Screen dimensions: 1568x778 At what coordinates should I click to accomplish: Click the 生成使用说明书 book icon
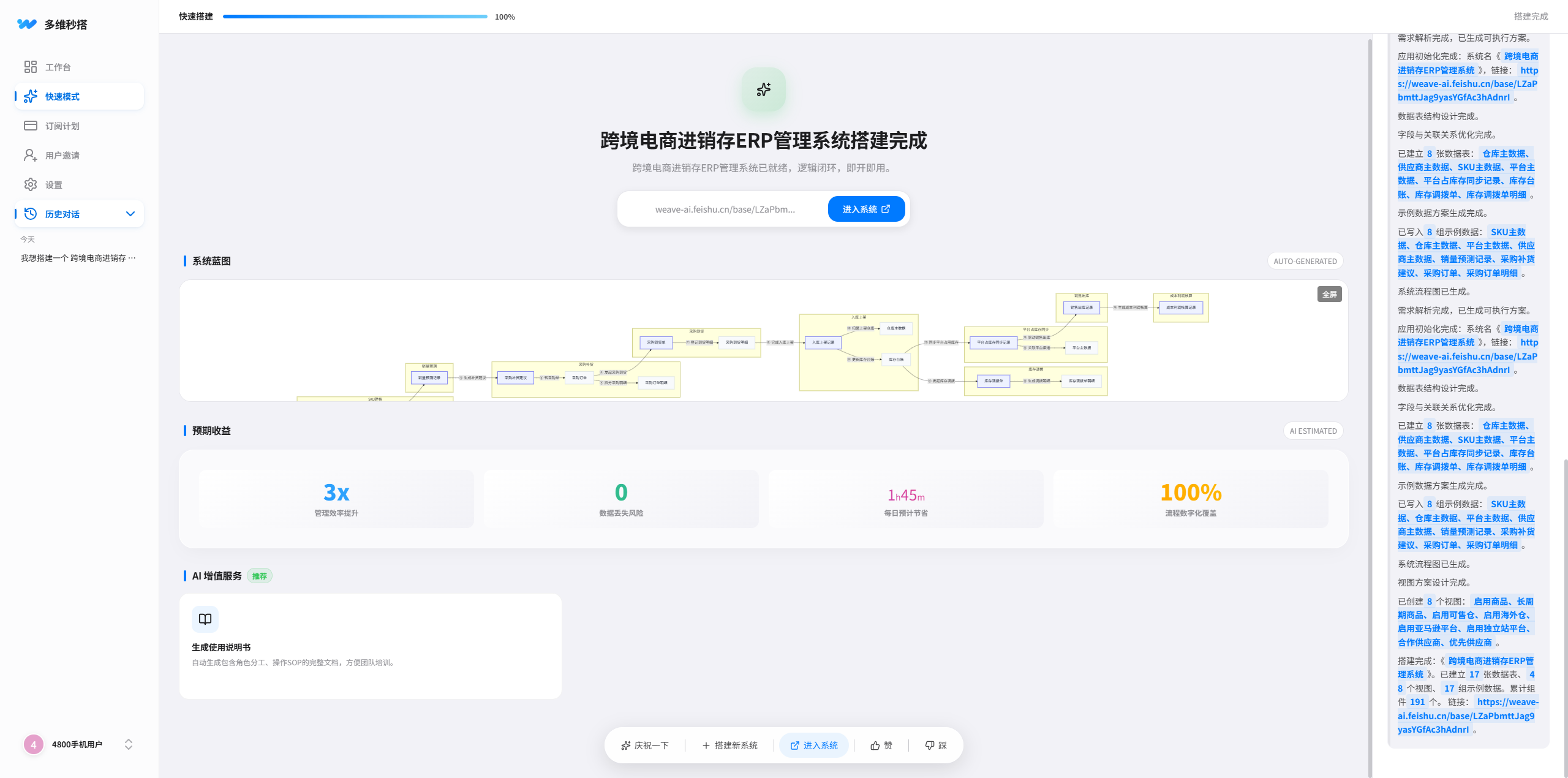pyautogui.click(x=205, y=619)
